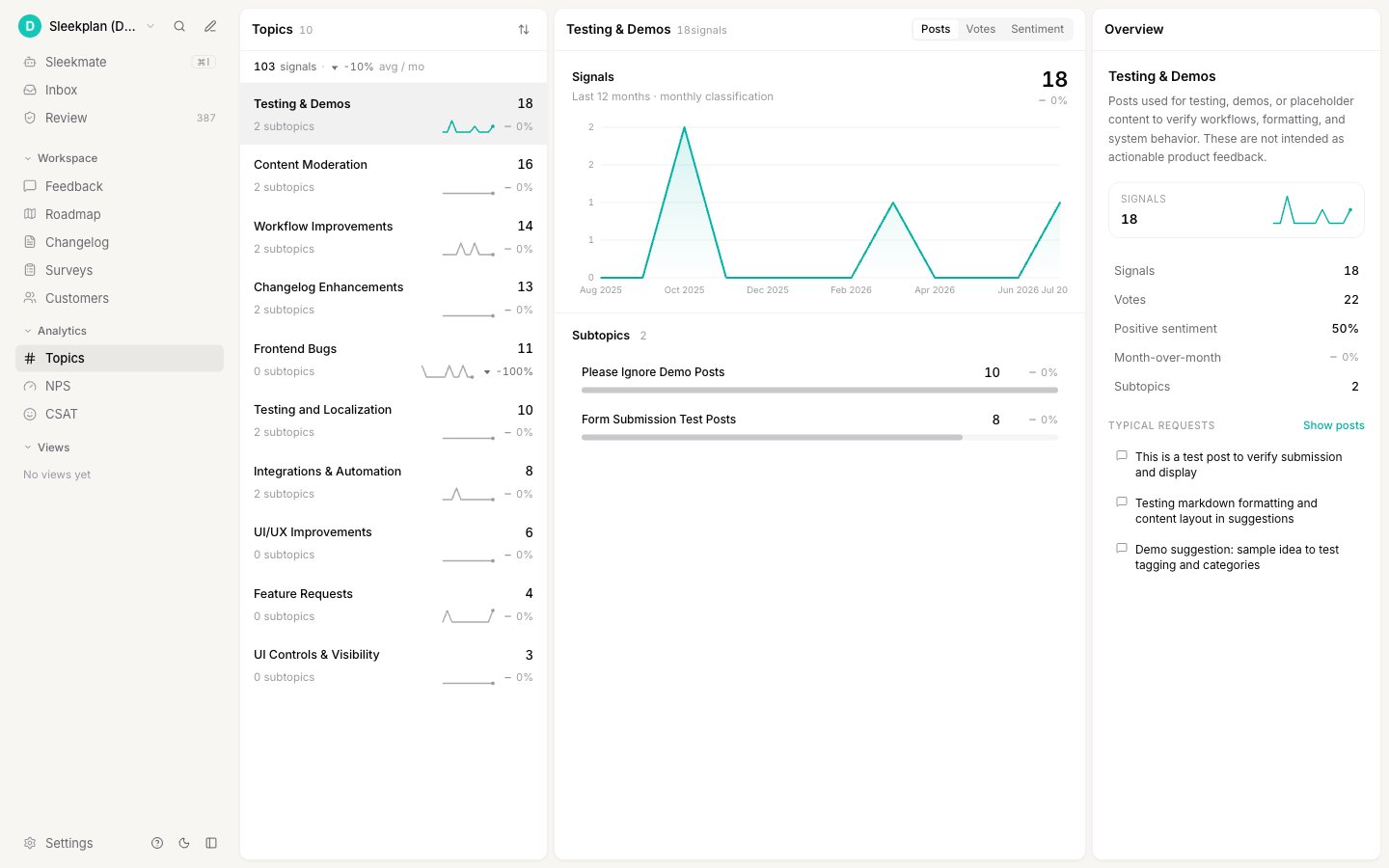The height and width of the screenshot is (868, 1389).
Task: Click the Show posts link
Action: point(1333,425)
